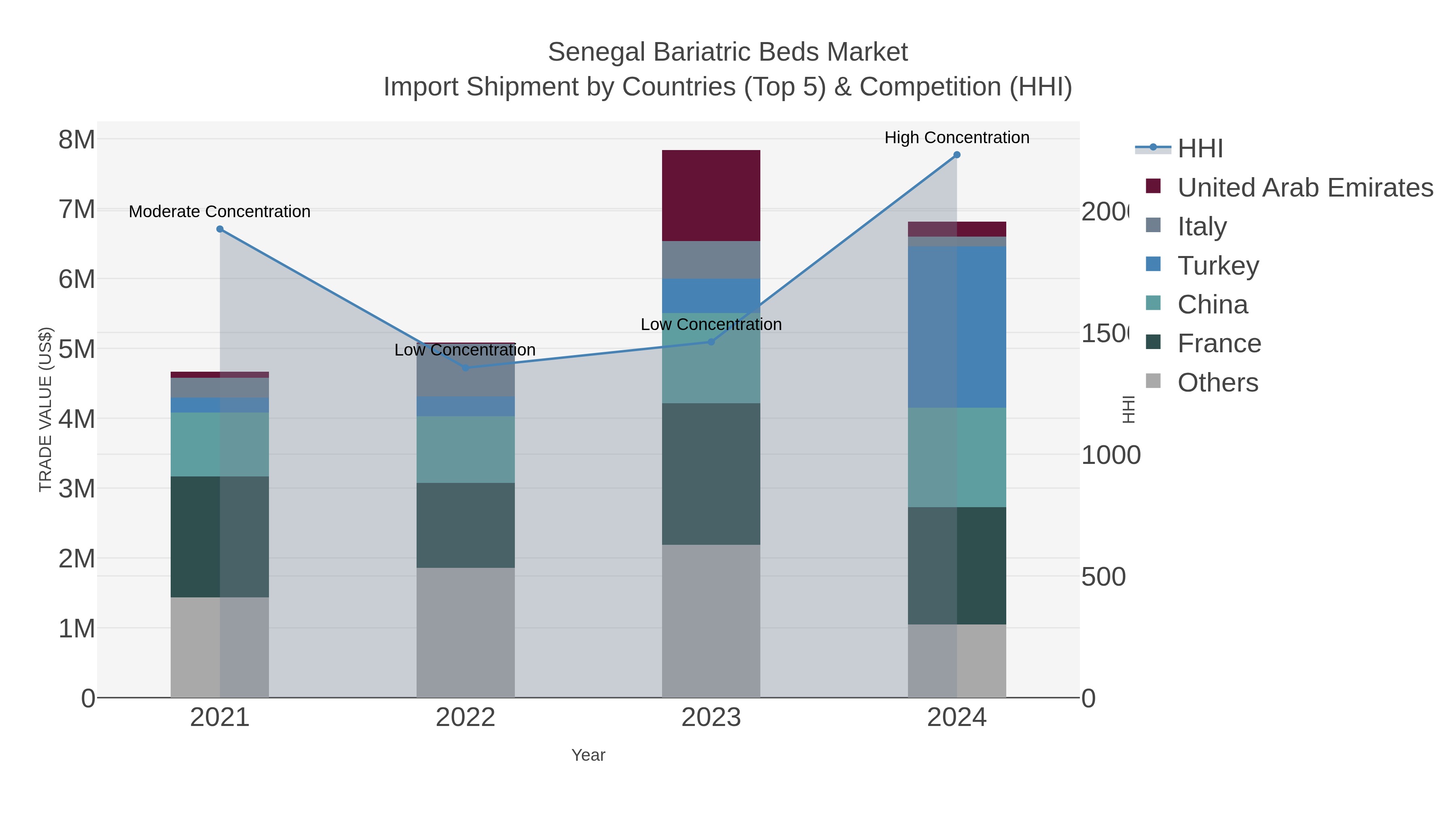The height and width of the screenshot is (819, 1456).
Task: Toggle the Others legend entry
Action: (x=1202, y=383)
